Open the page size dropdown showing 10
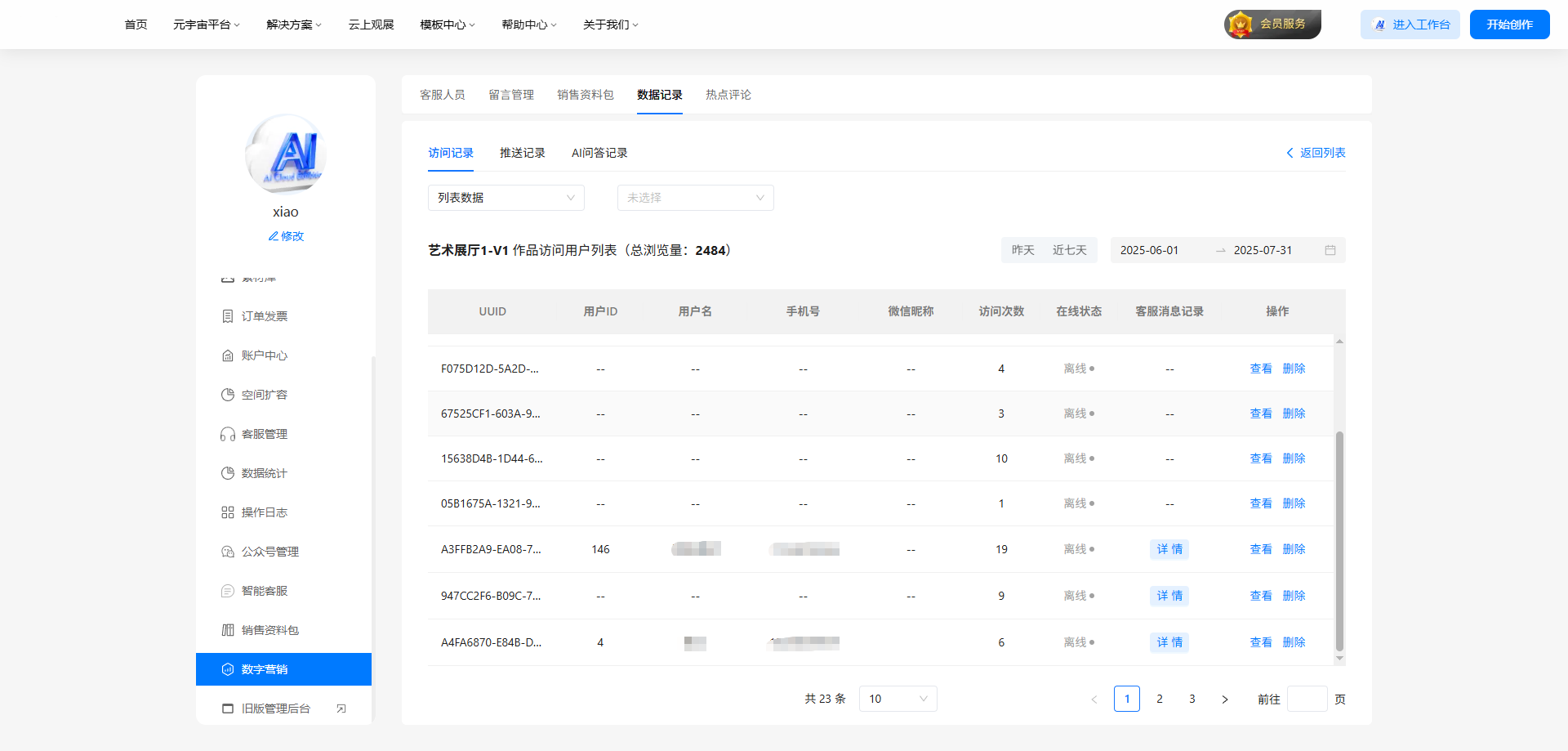 pos(898,699)
